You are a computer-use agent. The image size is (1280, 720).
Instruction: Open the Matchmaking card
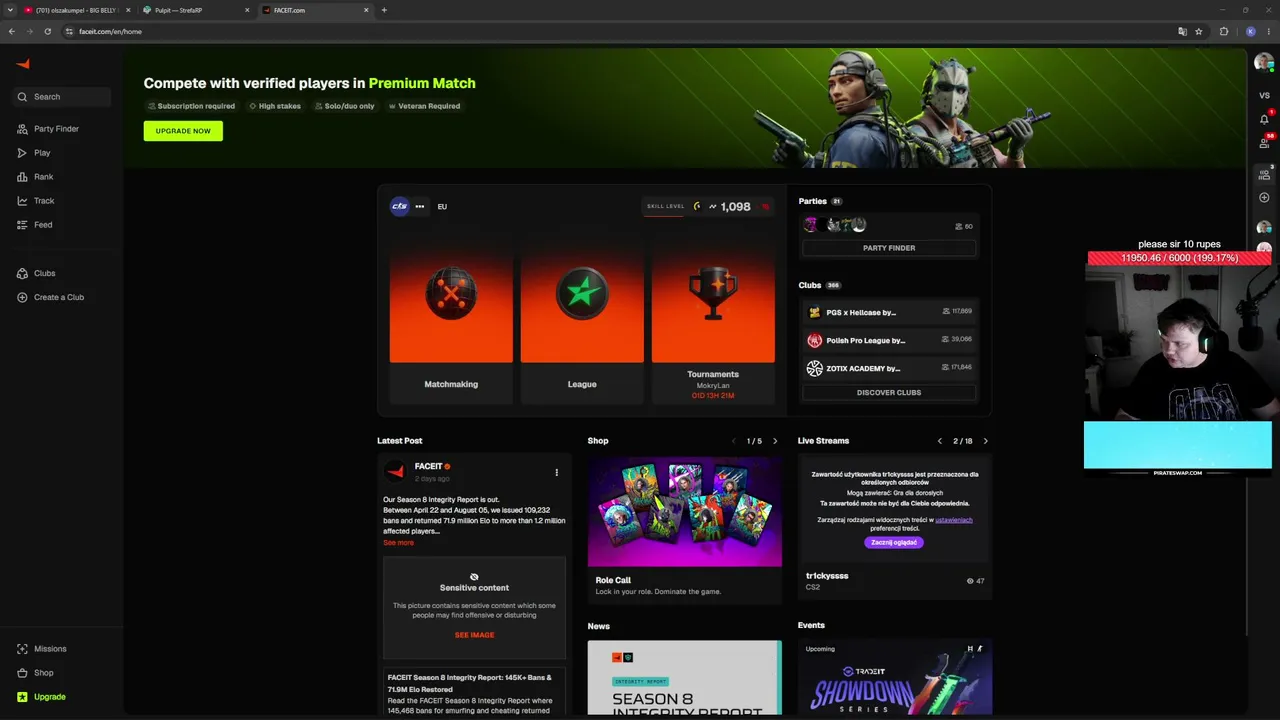[x=451, y=321]
